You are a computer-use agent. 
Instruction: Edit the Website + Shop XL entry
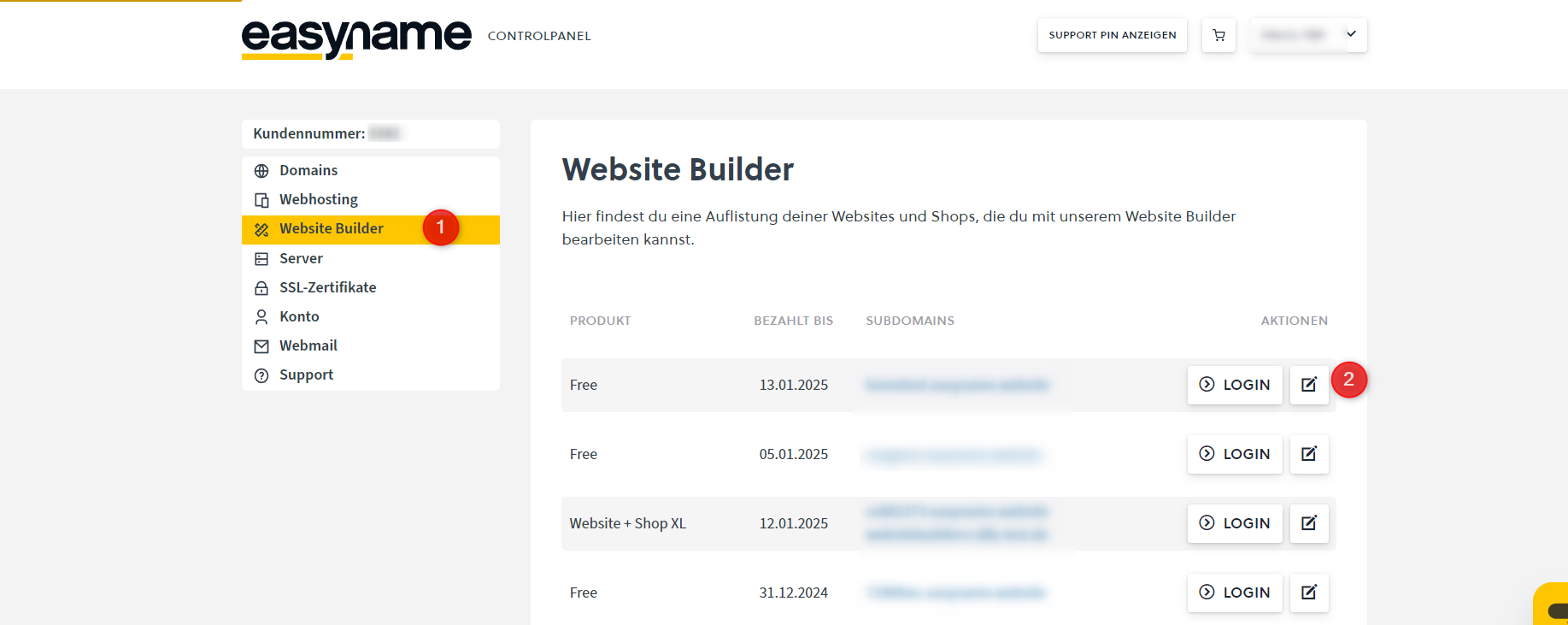pos(1308,523)
